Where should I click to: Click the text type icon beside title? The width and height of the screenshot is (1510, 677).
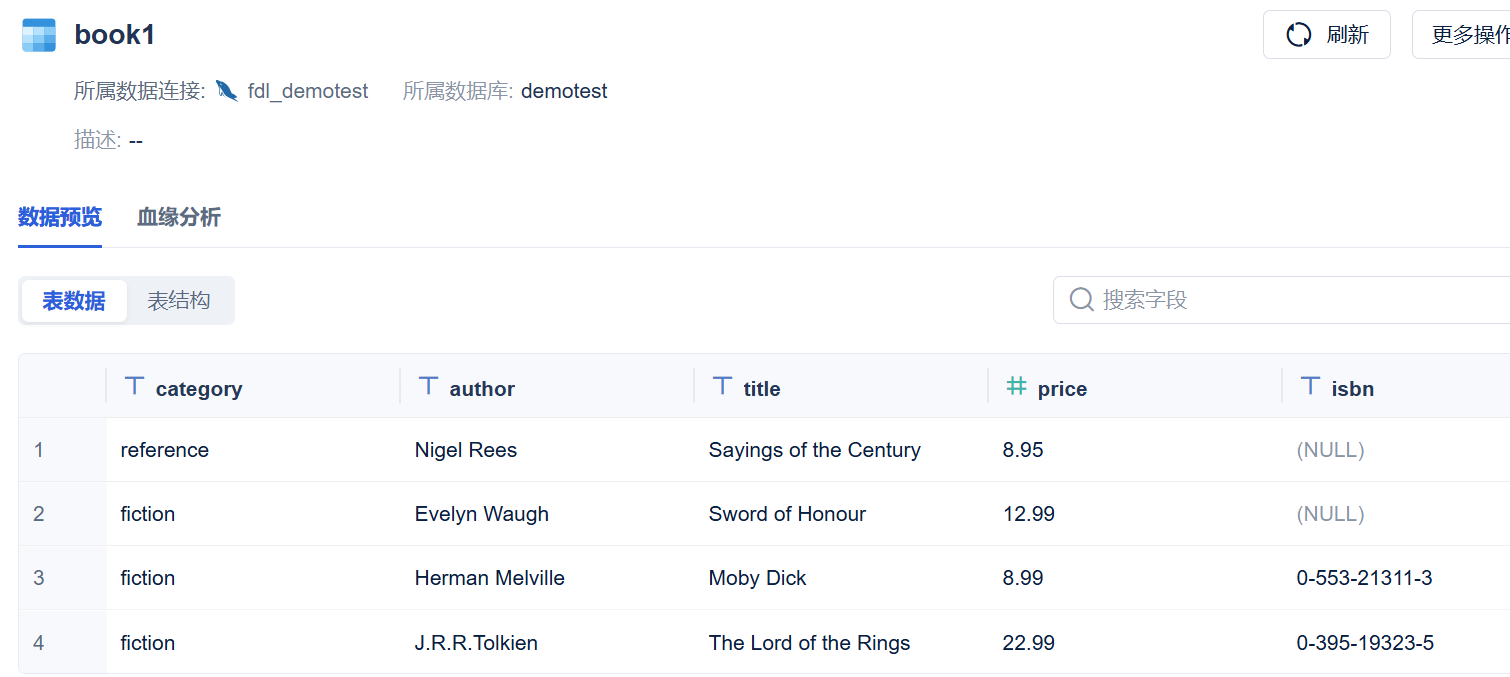coord(722,386)
